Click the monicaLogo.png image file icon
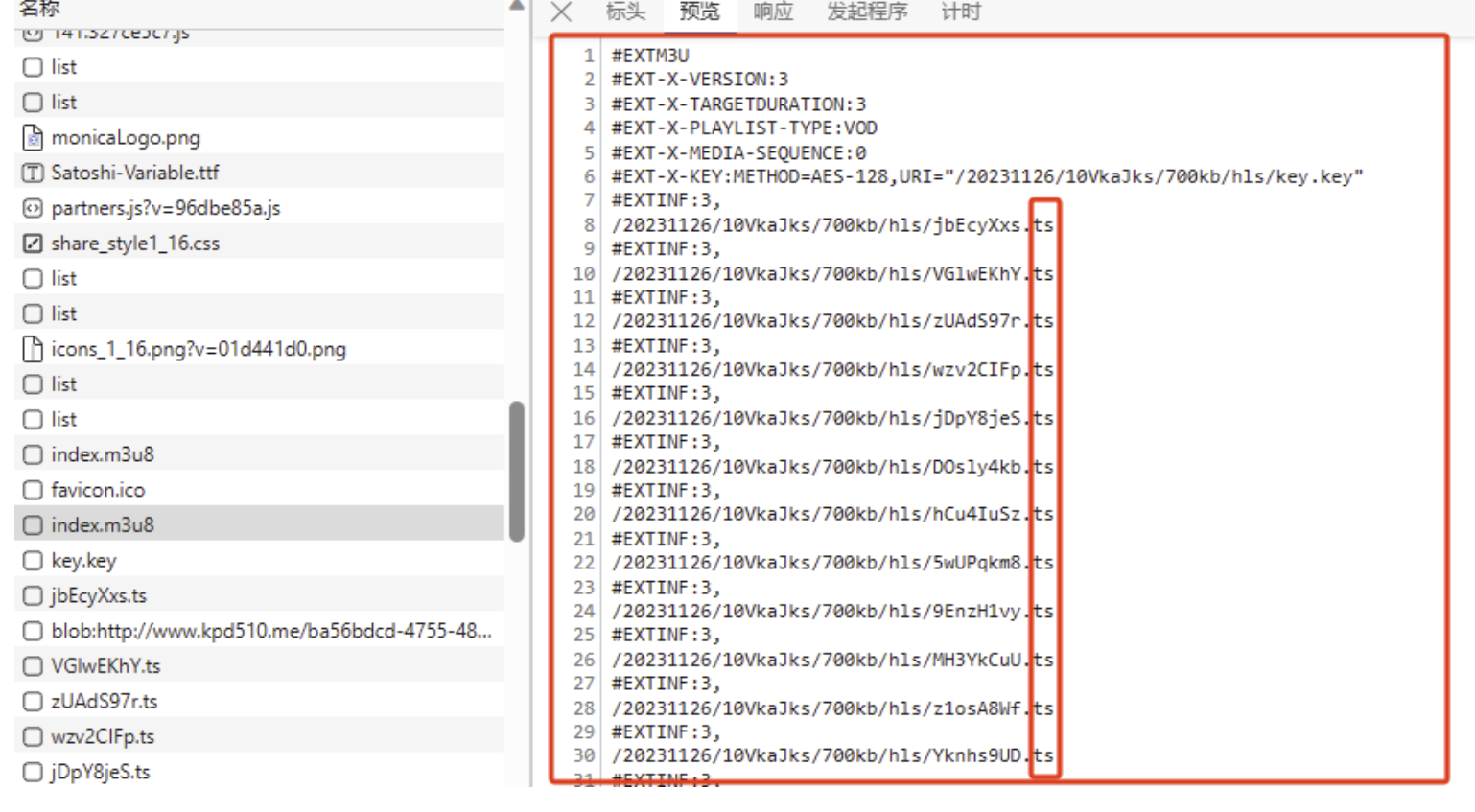 pyautogui.click(x=33, y=138)
